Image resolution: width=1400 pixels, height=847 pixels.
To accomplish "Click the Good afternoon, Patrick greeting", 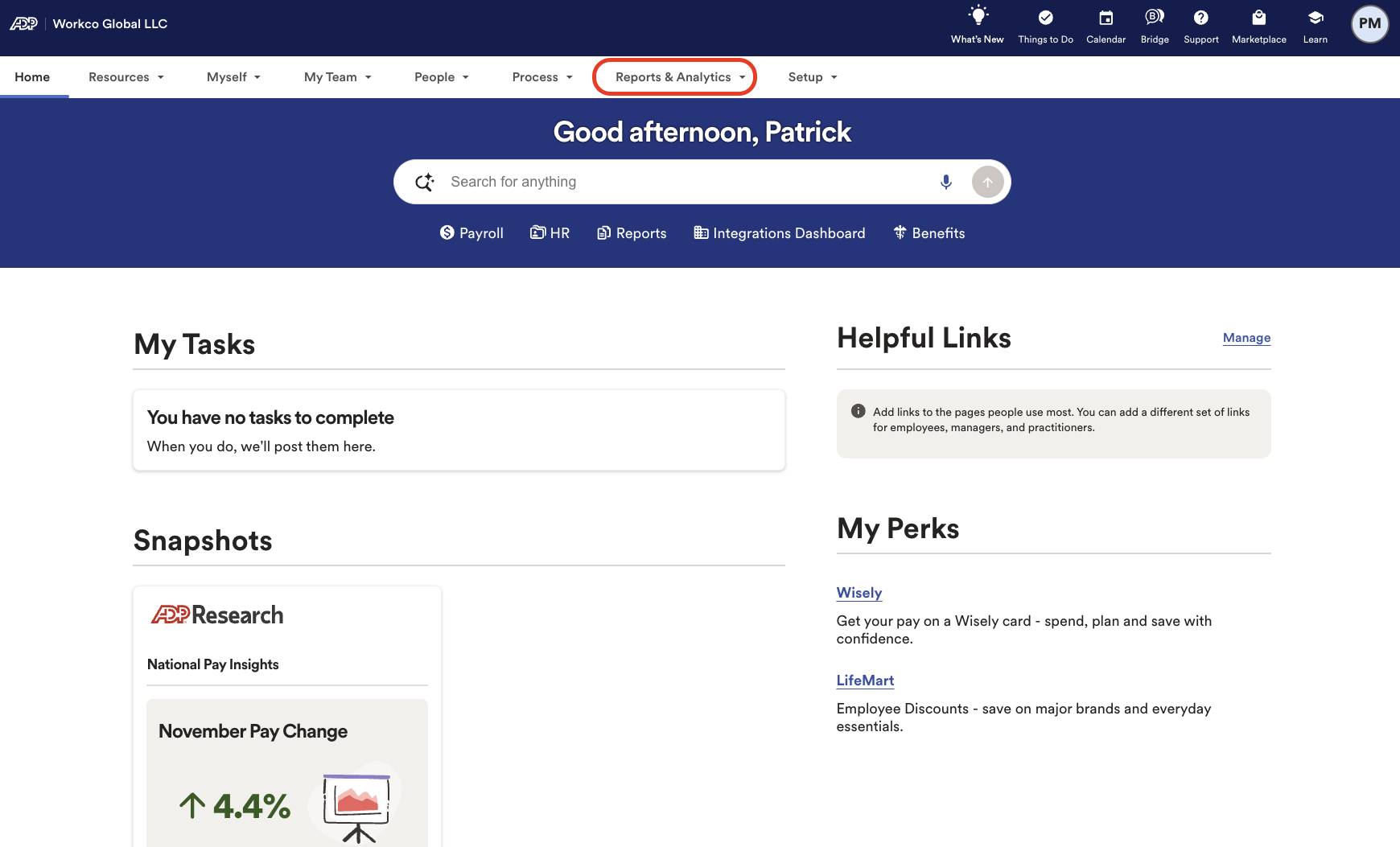I will coord(702,132).
